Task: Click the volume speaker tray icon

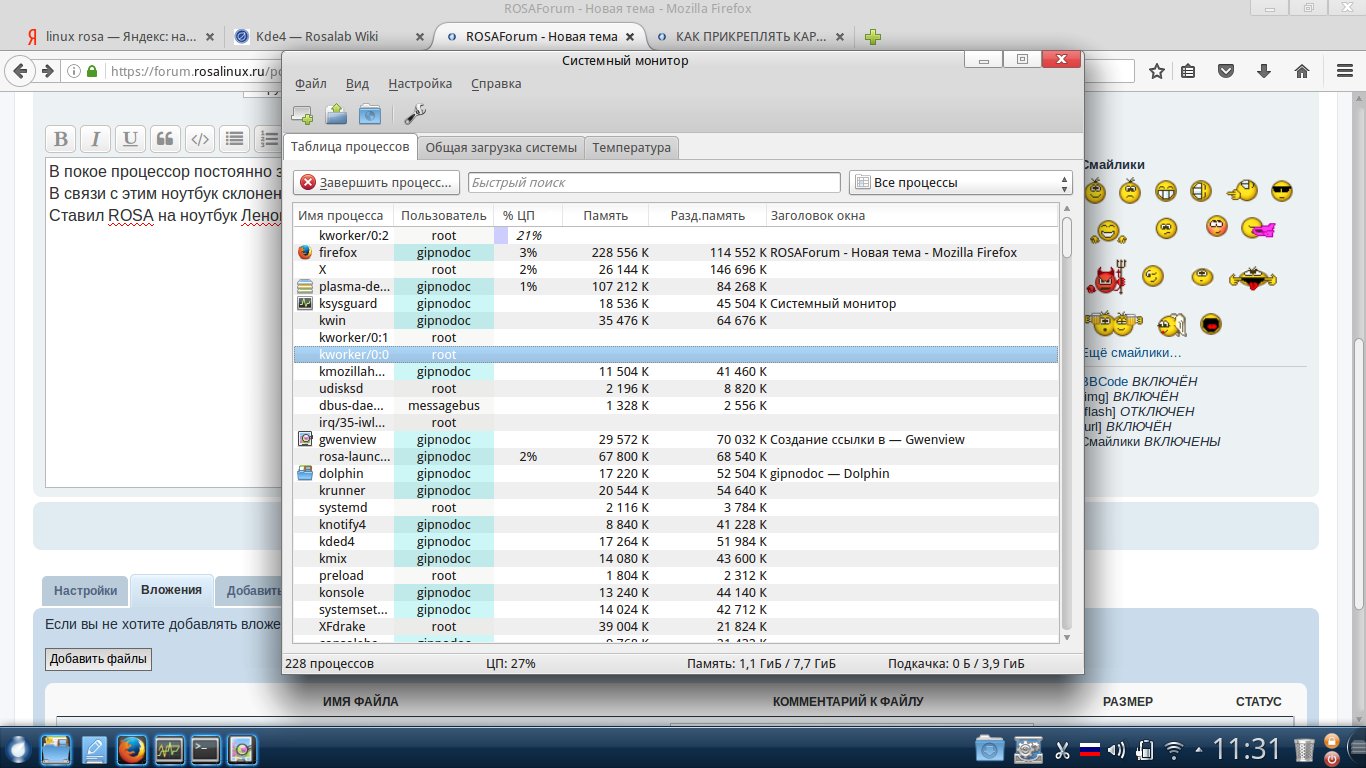Action: [1117, 749]
